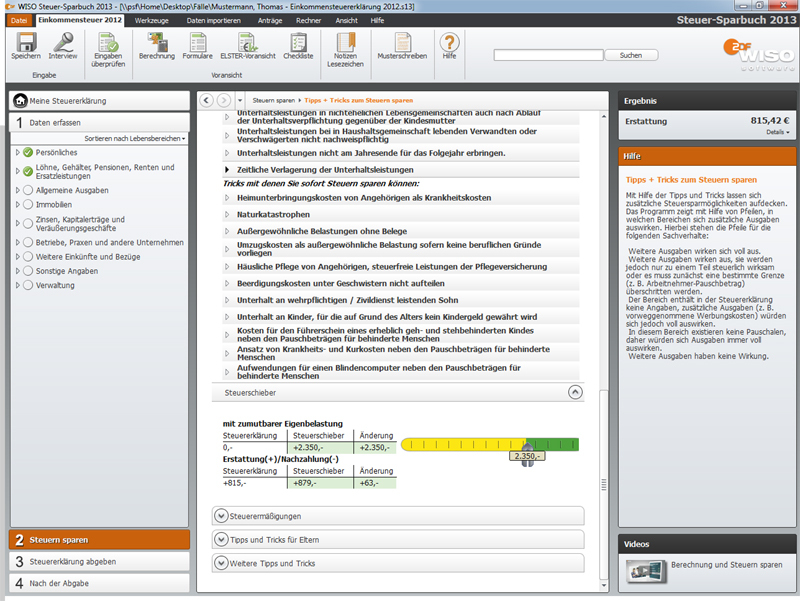The image size is (800, 601).
Task: Click the Hilfe question mark icon
Action: 449,43
